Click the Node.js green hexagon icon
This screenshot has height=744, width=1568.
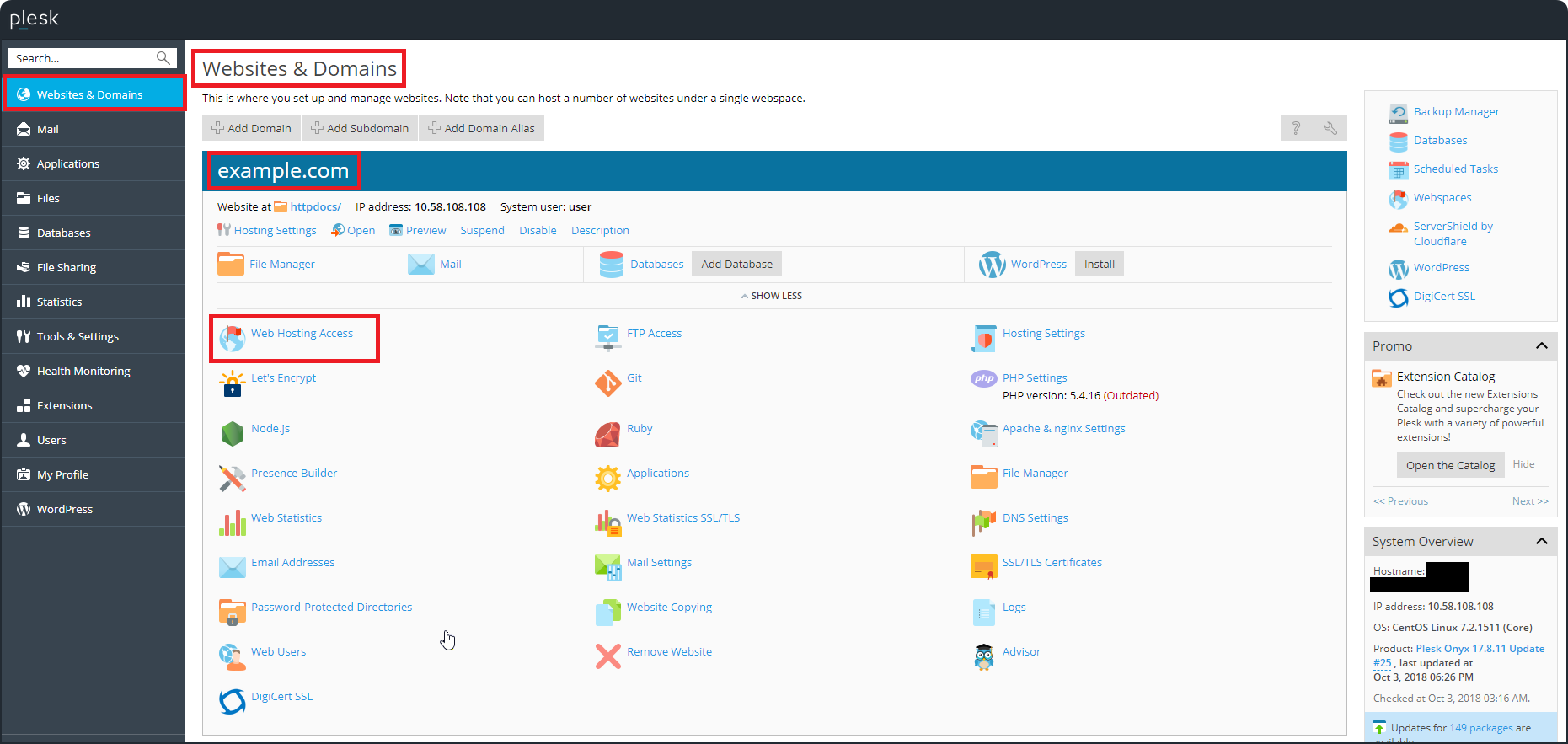coord(232,433)
